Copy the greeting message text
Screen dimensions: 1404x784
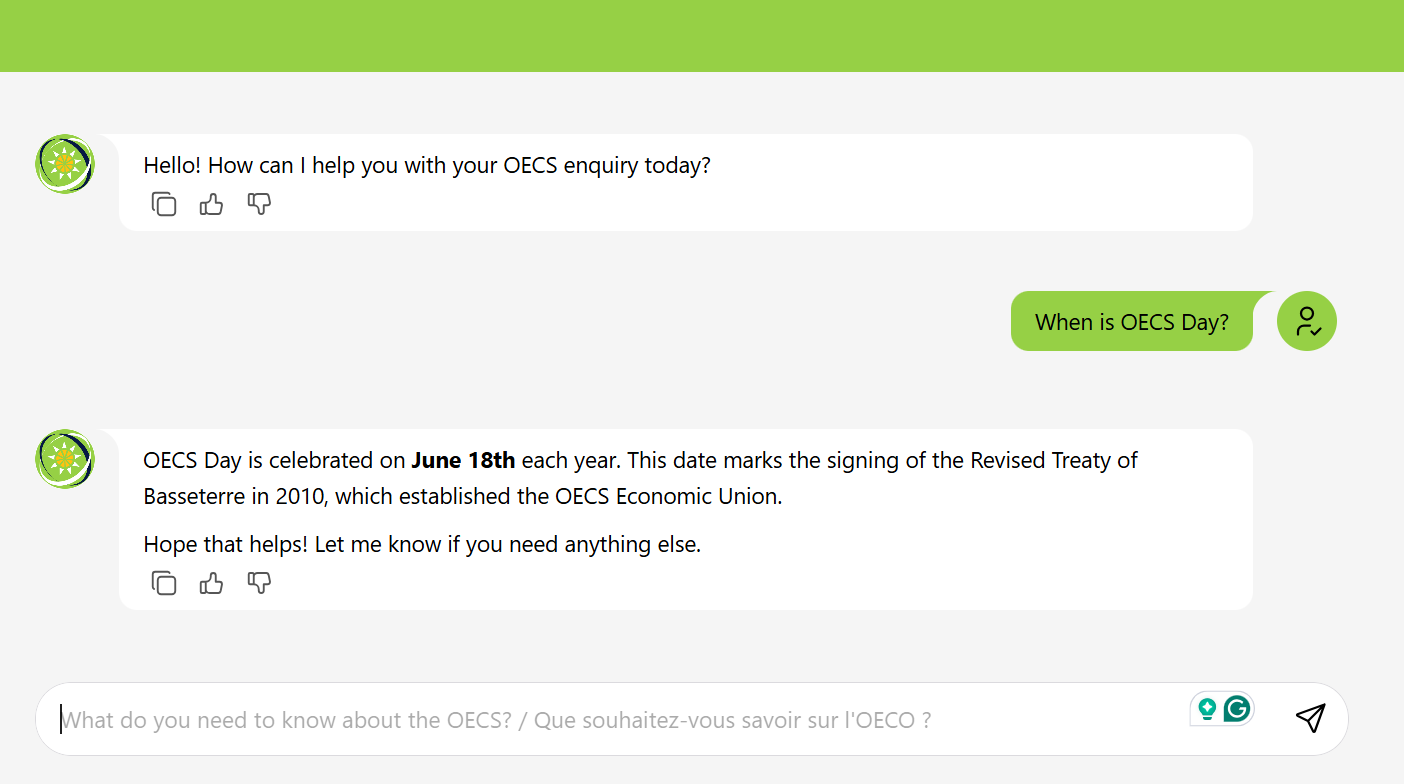(164, 205)
